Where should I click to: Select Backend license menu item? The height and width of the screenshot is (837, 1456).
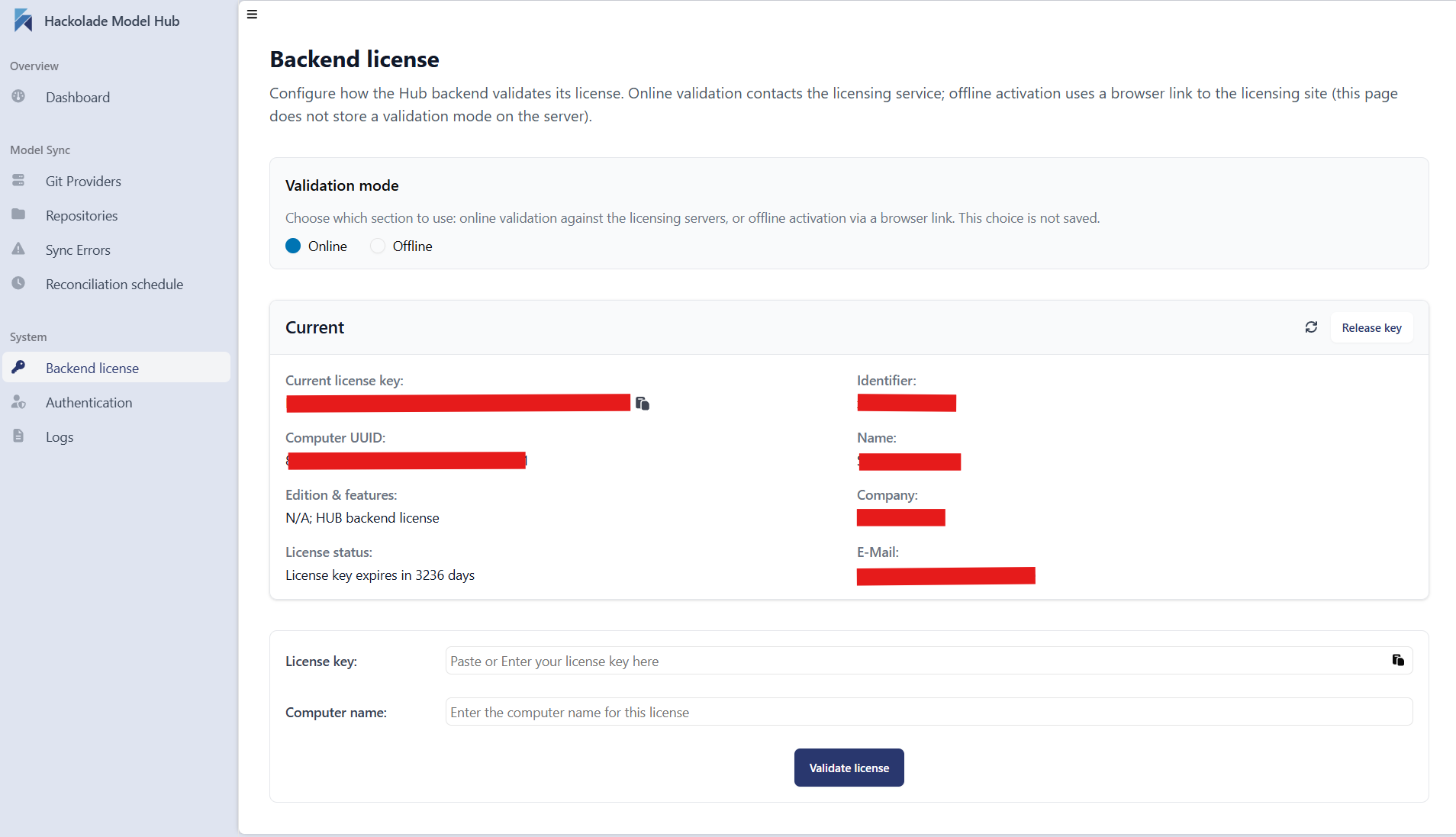coord(116,367)
